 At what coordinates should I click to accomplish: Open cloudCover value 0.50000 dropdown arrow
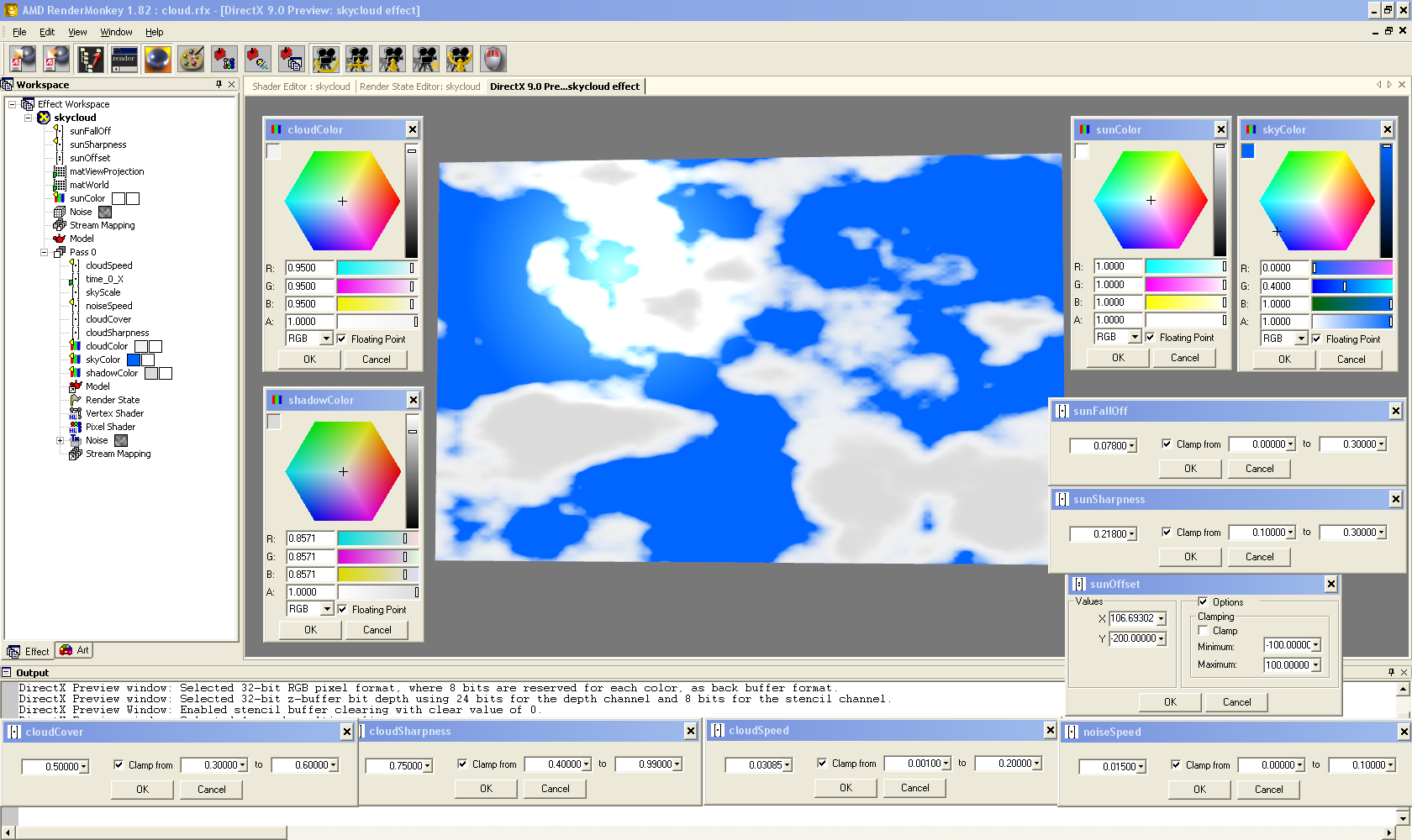(x=83, y=767)
